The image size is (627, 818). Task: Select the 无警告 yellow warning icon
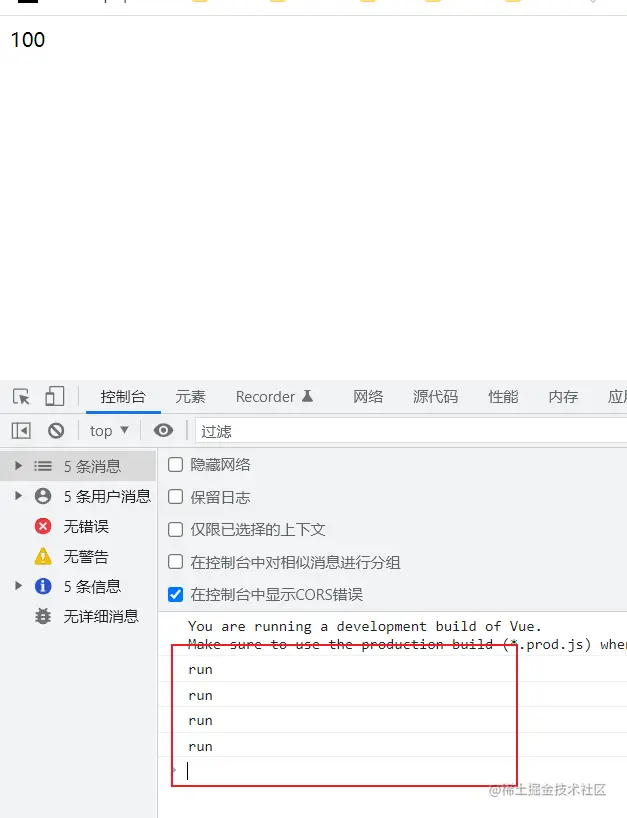43,556
